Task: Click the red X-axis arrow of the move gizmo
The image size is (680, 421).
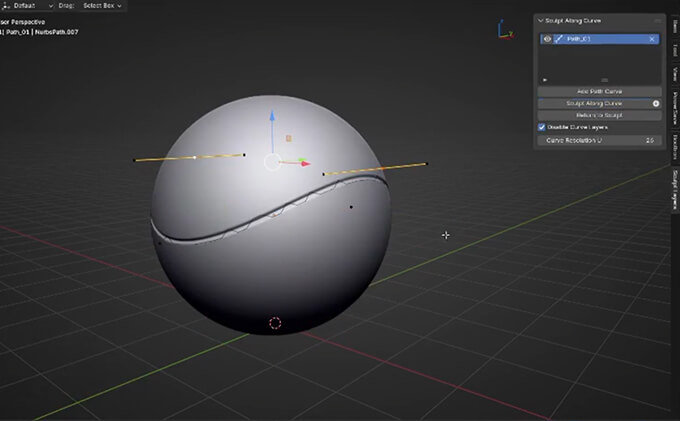Action: (x=304, y=163)
